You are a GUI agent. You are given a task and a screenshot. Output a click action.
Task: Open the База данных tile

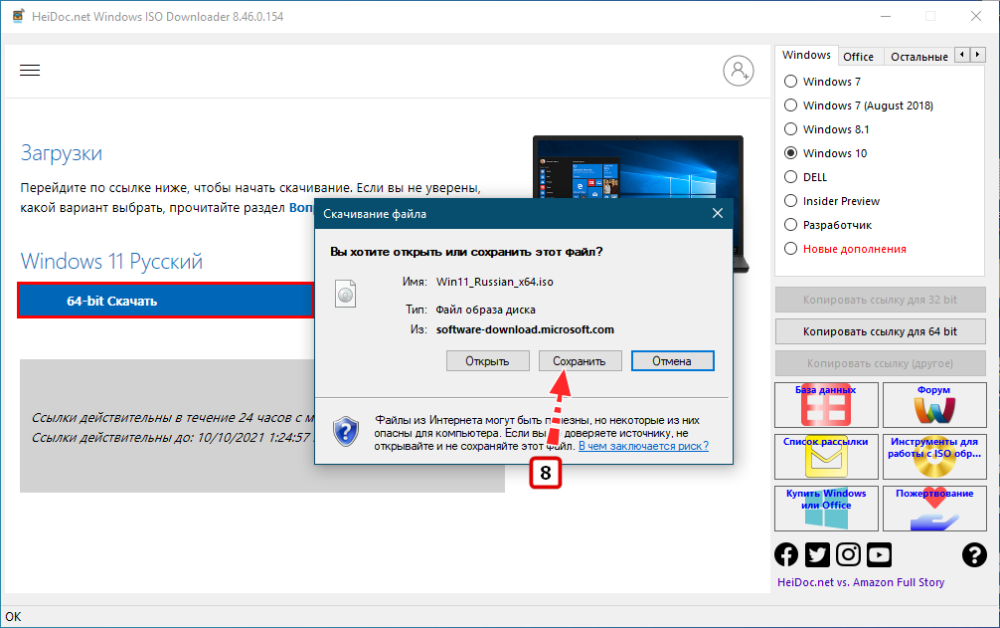point(827,405)
